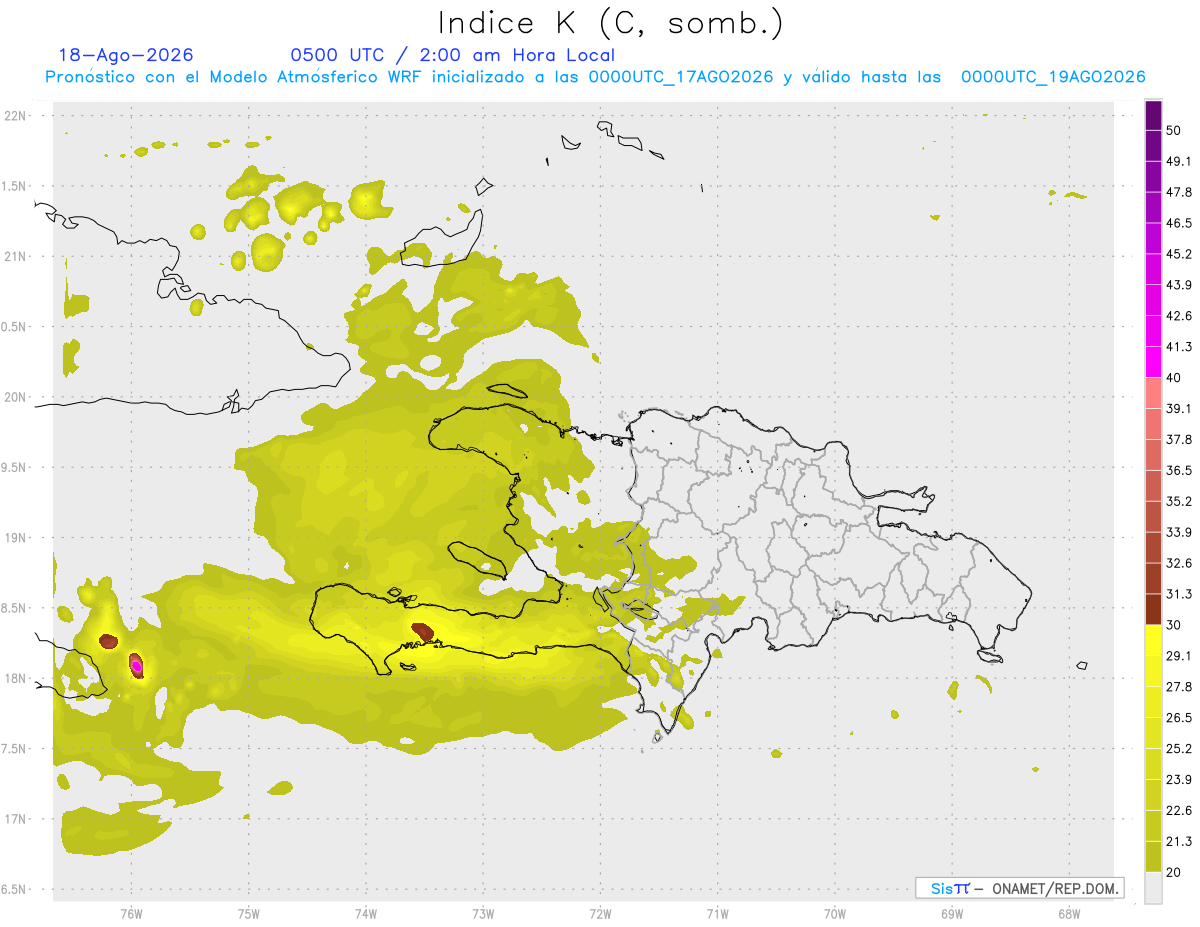
Task: Click the legend value 20
Action: pyautogui.click(x=1174, y=872)
